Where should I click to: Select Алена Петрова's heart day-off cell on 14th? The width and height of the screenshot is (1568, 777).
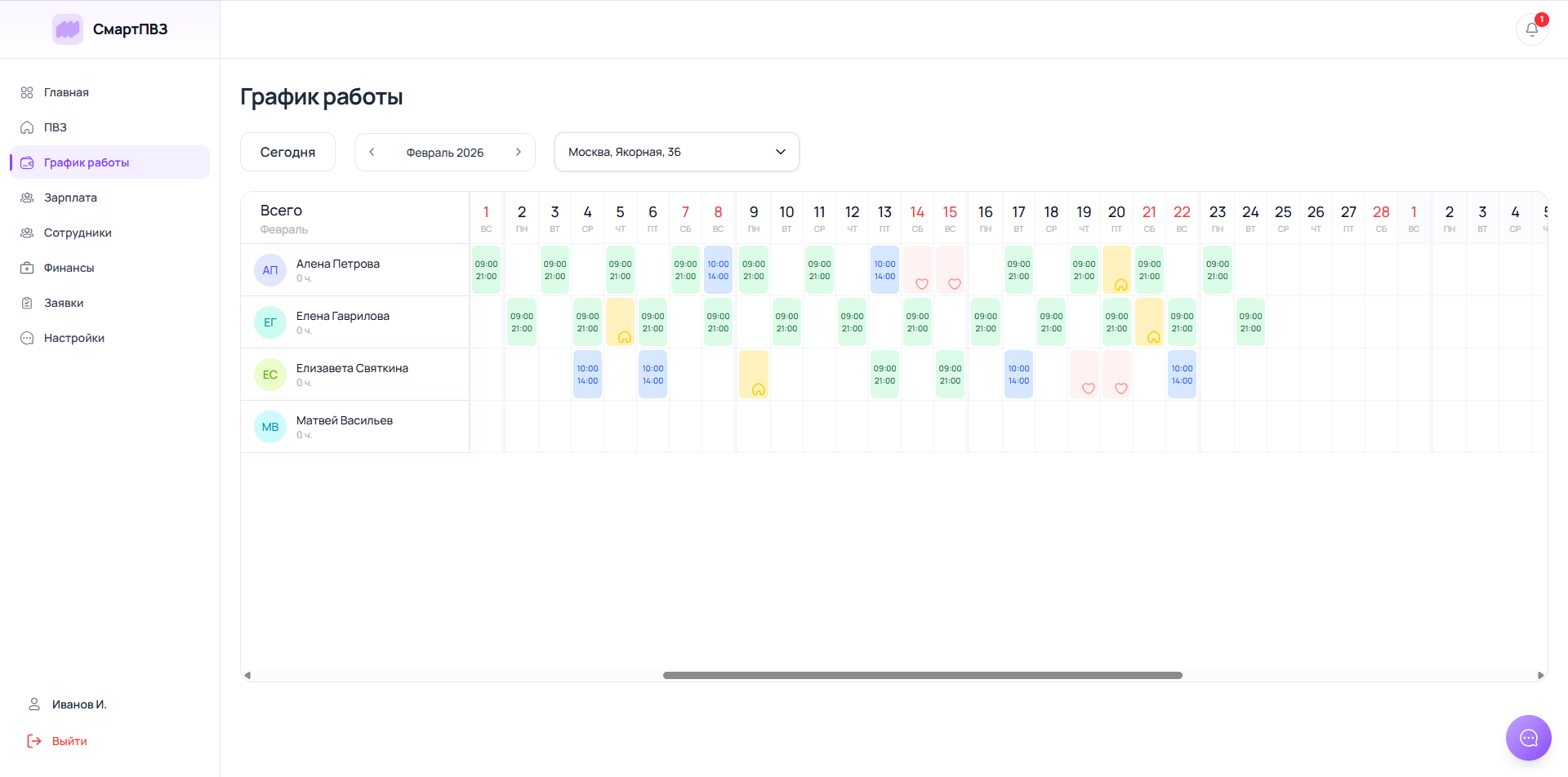(x=917, y=270)
